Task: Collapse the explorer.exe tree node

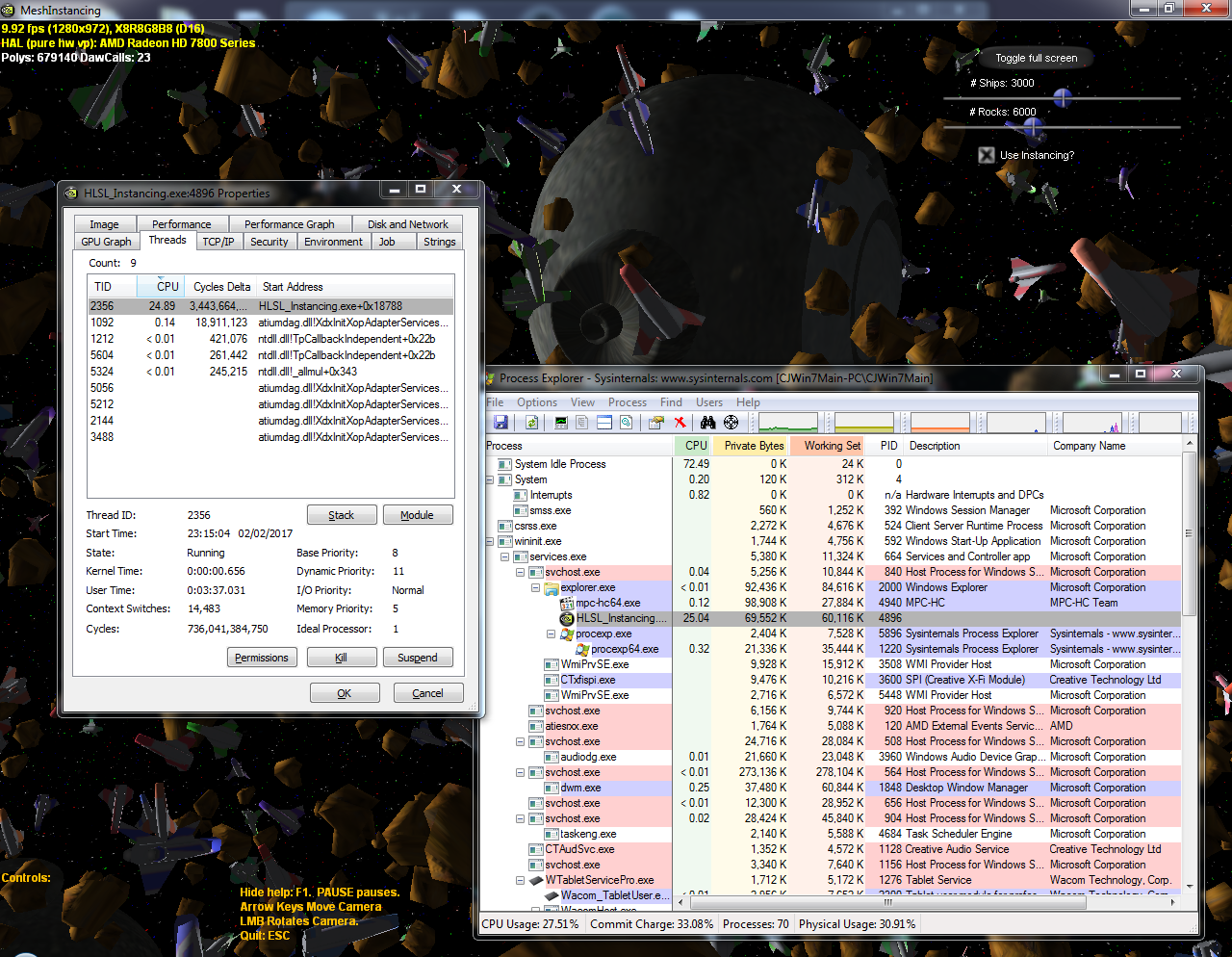Action: (x=536, y=587)
